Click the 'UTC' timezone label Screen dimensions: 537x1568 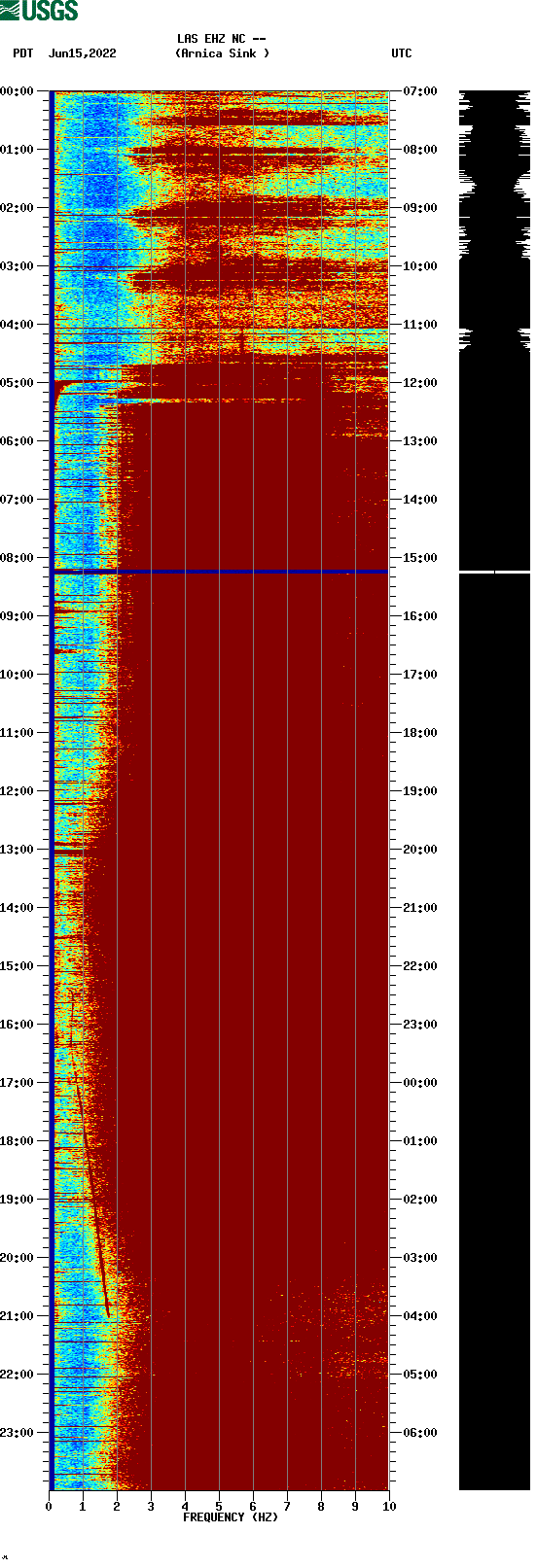pyautogui.click(x=402, y=53)
